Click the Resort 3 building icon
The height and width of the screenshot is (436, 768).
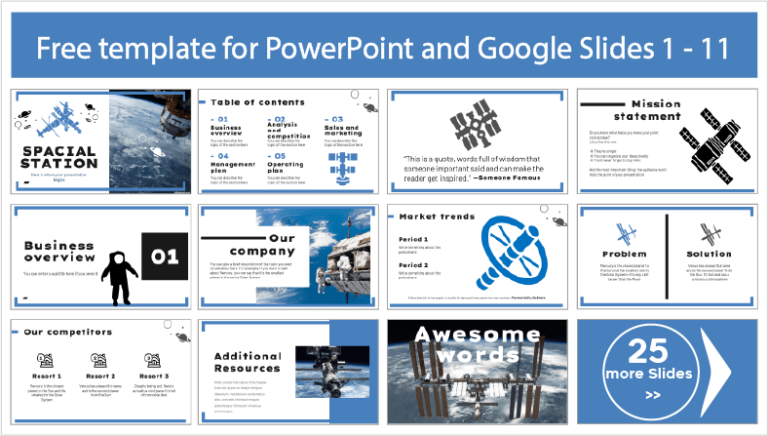(153, 361)
